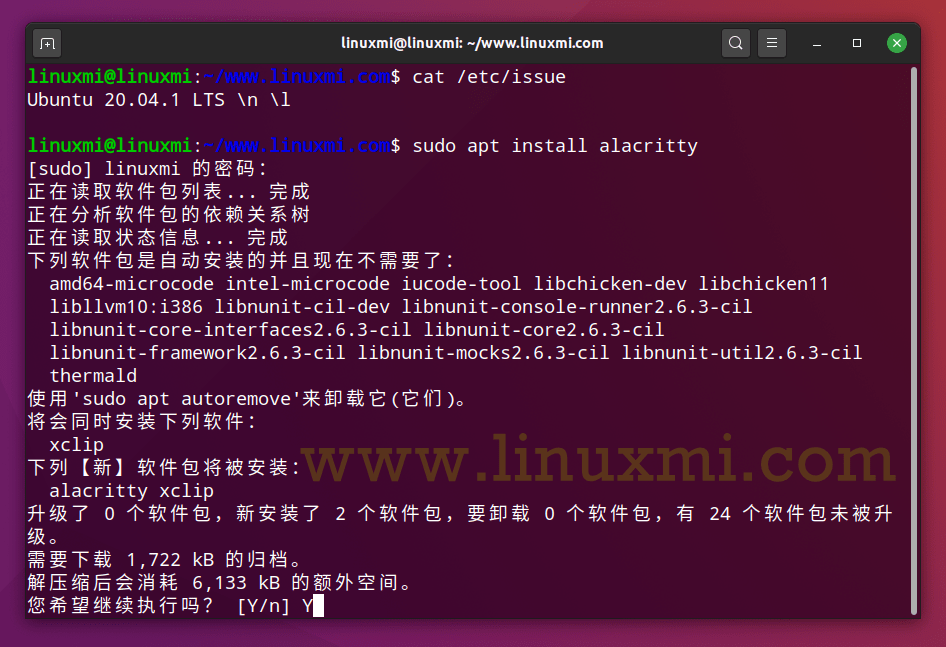The width and height of the screenshot is (946, 647).
Task: Open a new terminal tab
Action: (x=47, y=43)
